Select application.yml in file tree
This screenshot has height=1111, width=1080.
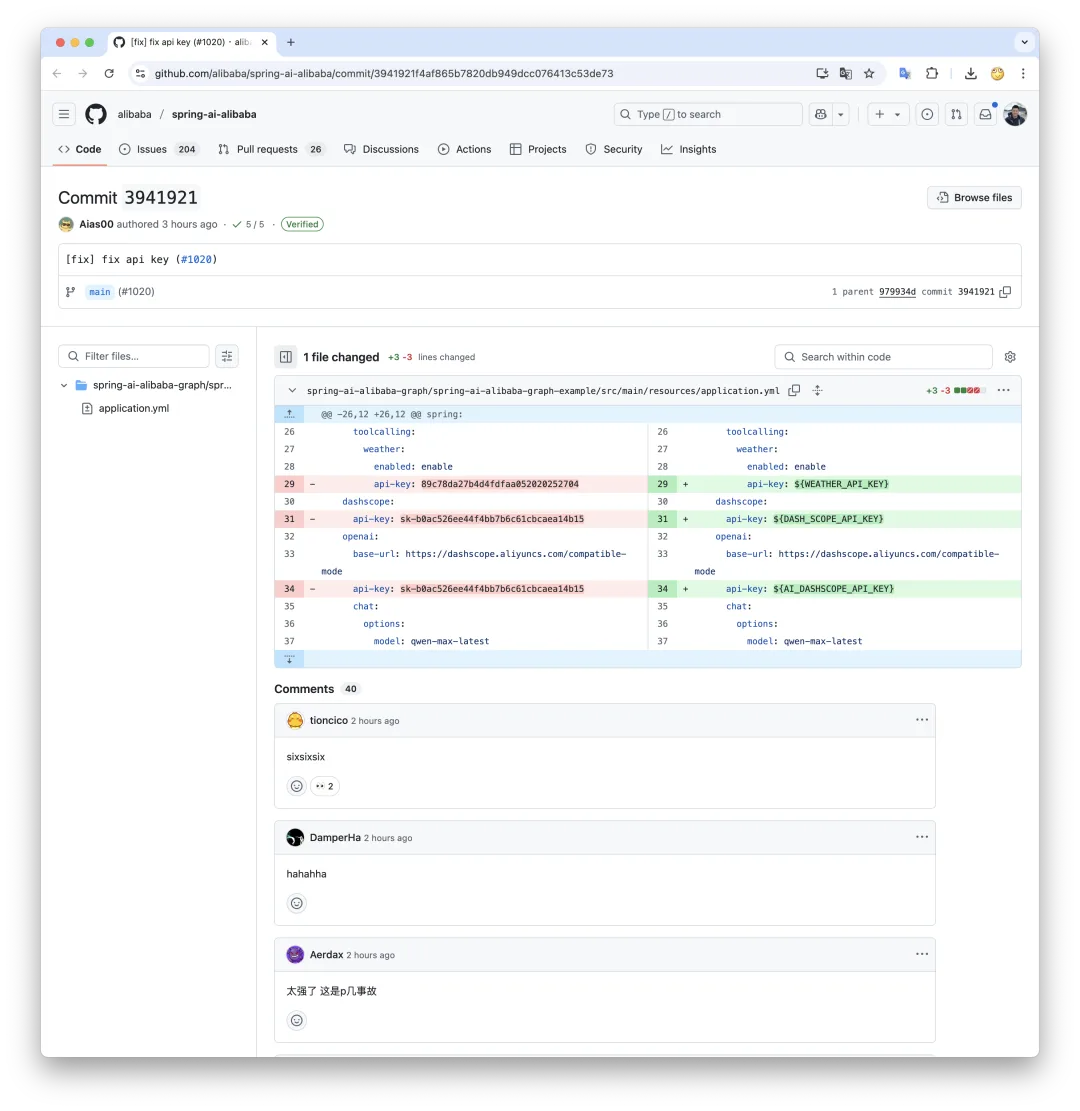[x=134, y=408]
